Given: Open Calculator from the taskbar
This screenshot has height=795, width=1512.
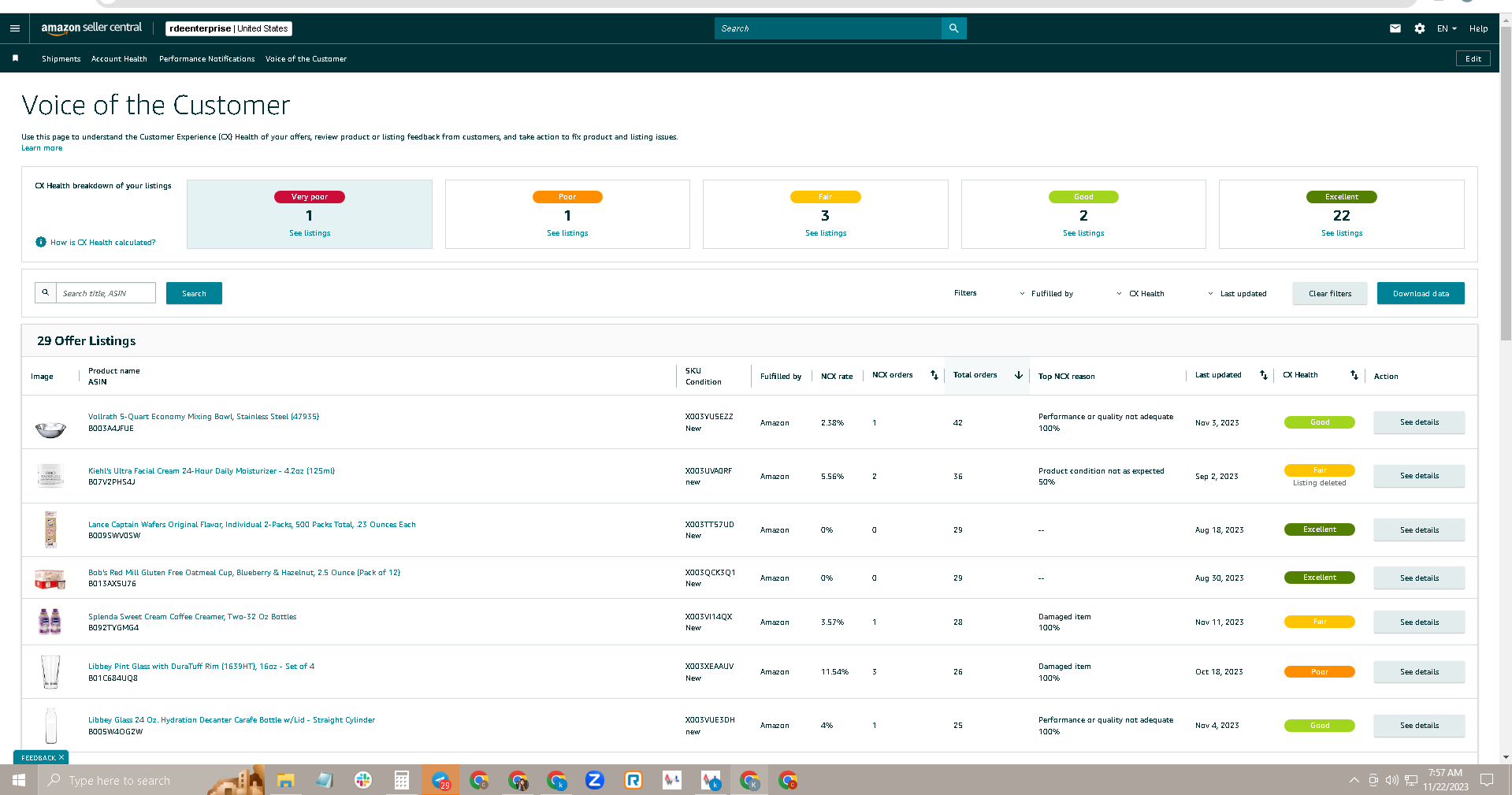Looking at the screenshot, I should click(x=401, y=780).
